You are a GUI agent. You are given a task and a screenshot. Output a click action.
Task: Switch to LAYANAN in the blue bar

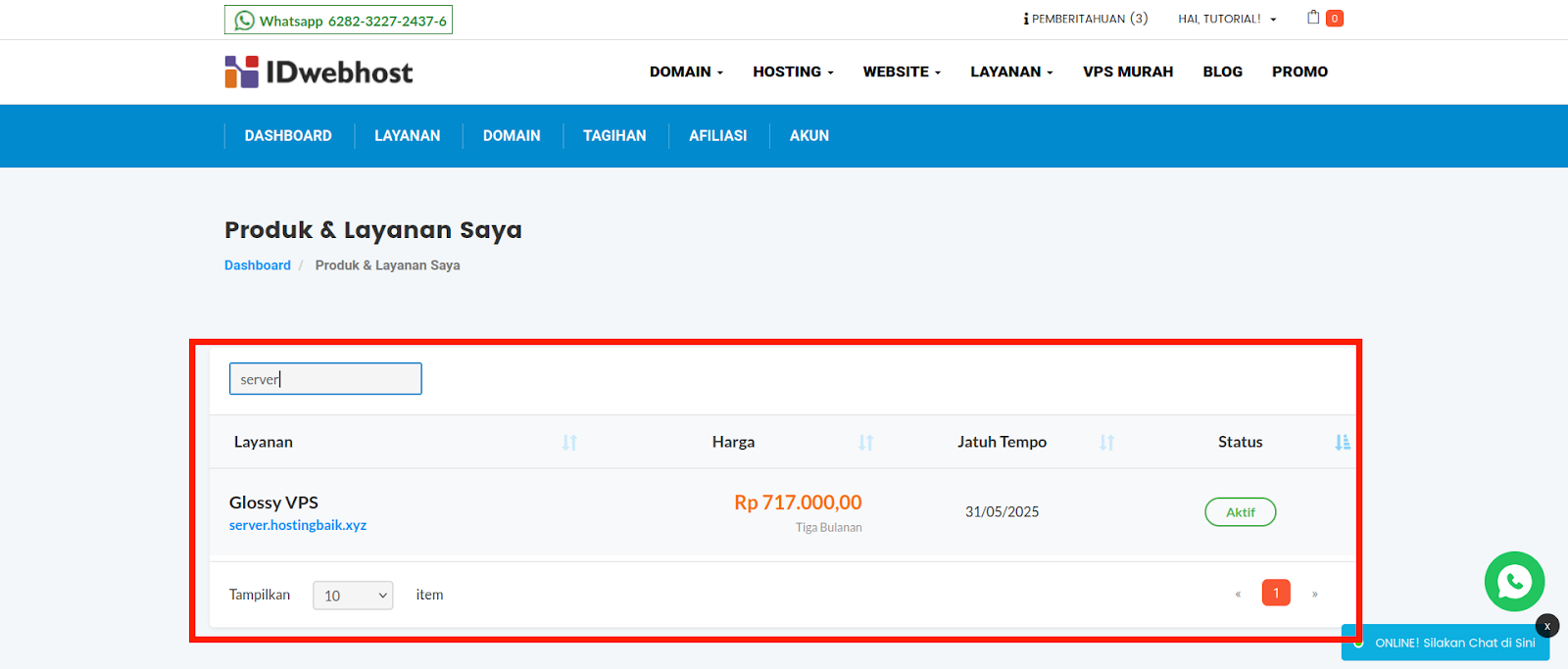407,136
